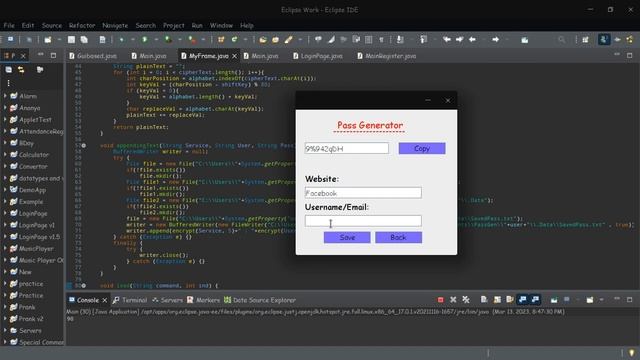
Task: Toggle Show Console on Standard Error Change
Action: point(535,300)
